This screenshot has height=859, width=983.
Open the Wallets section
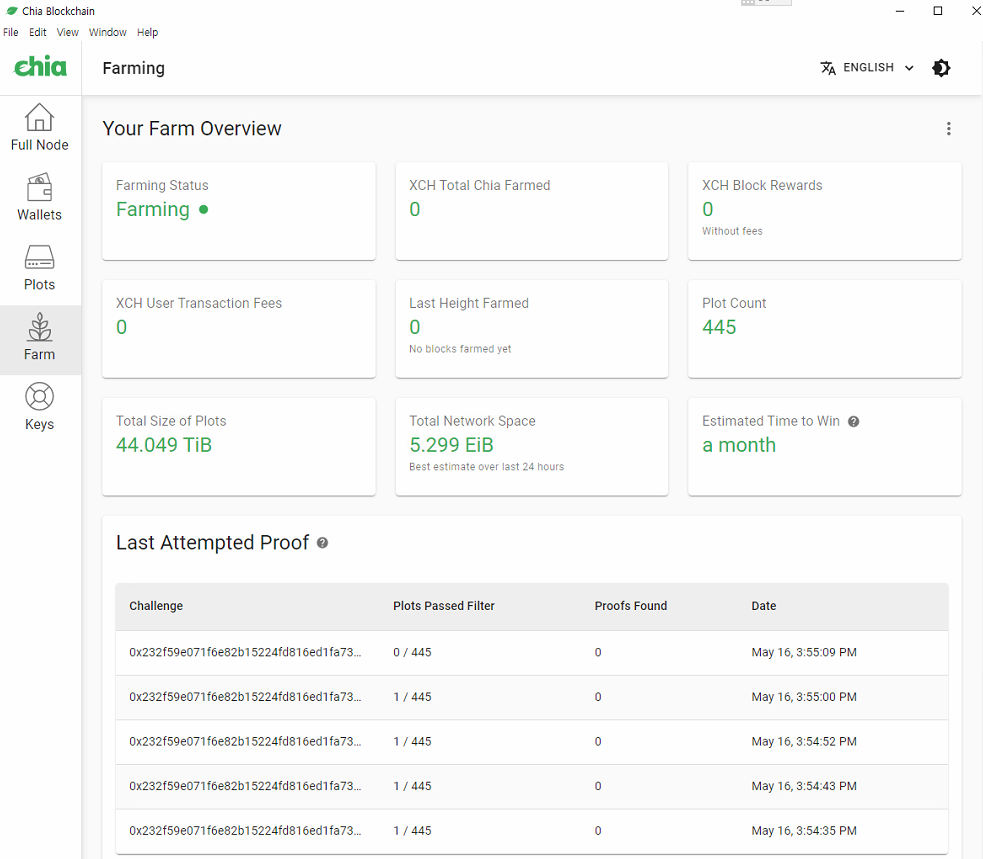pyautogui.click(x=39, y=199)
